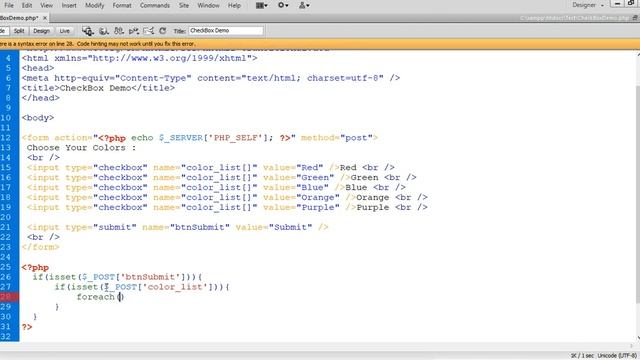Open the Extend Dreamweaver gear dropdown

pyautogui.click(x=283, y=5)
